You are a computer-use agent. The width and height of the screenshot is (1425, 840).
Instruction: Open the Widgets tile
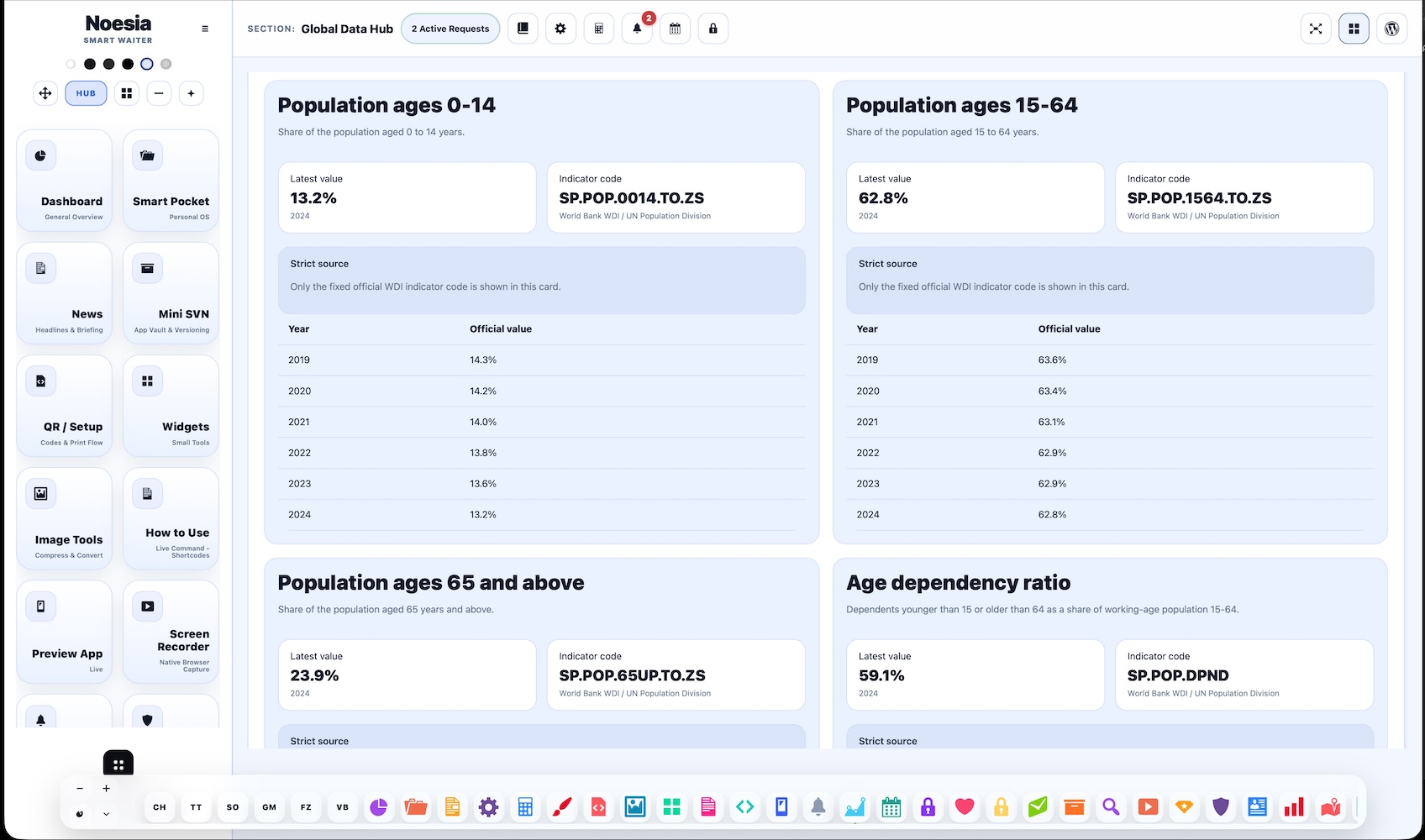click(x=171, y=406)
